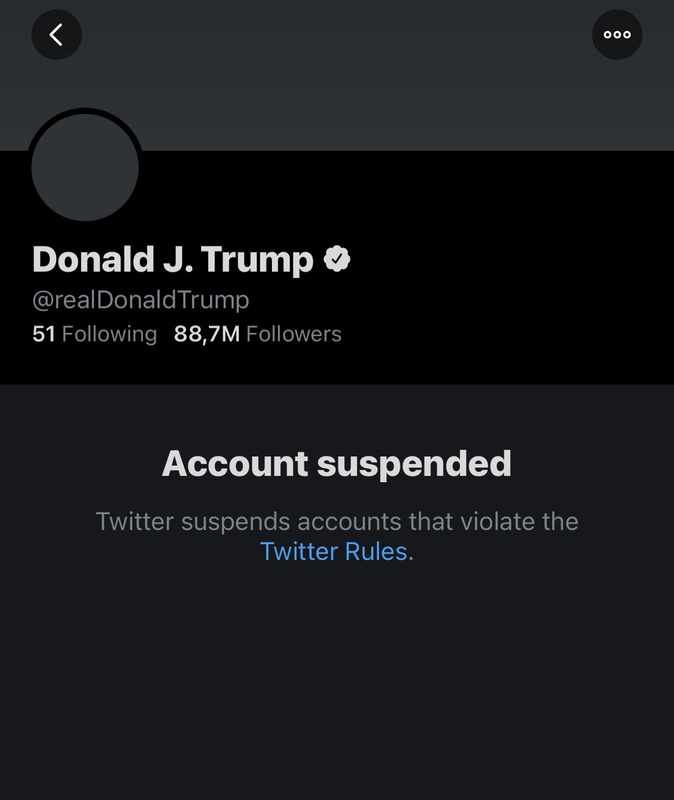The image size is (674, 800).
Task: Go back using the left arrow icon
Action: pos(57,35)
